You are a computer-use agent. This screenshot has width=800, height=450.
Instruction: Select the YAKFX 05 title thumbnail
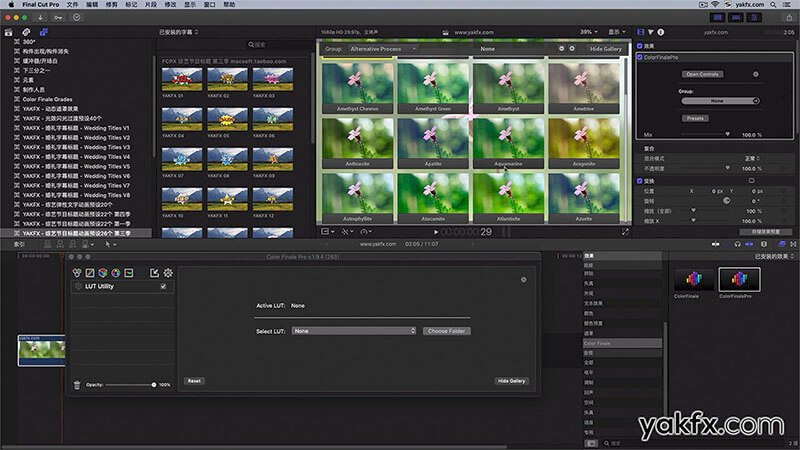click(x=228, y=119)
